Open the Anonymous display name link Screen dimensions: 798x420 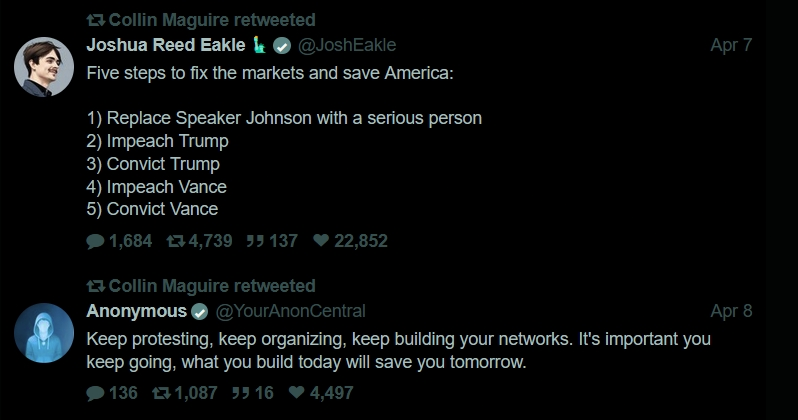click(137, 311)
